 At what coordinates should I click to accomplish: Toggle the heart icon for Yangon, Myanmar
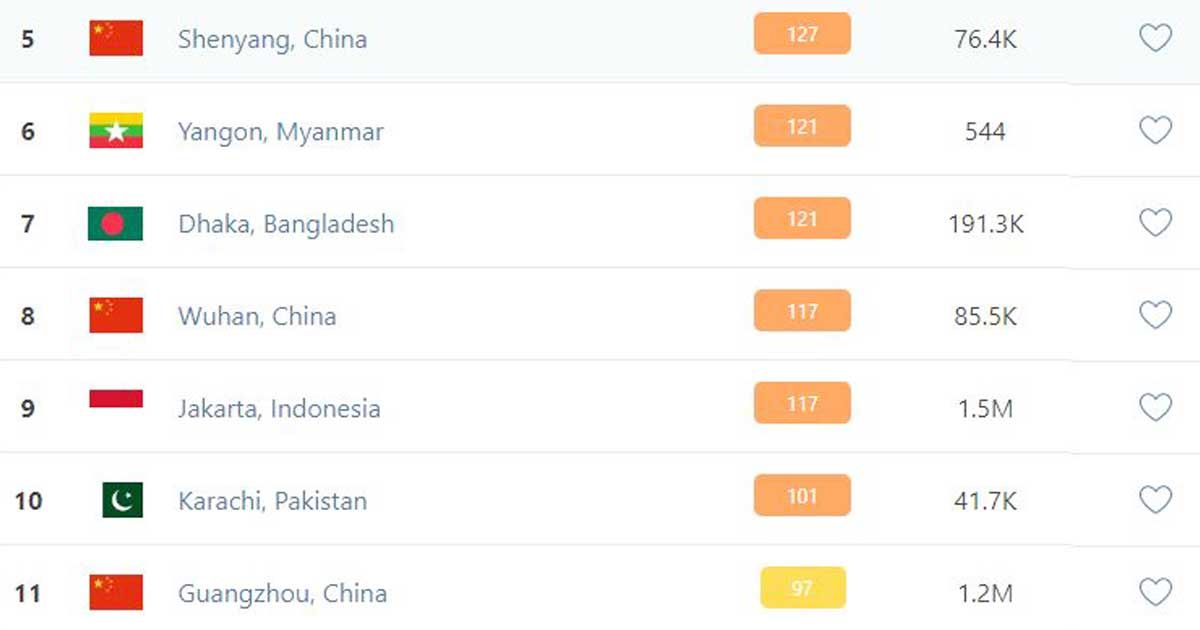tap(1155, 131)
